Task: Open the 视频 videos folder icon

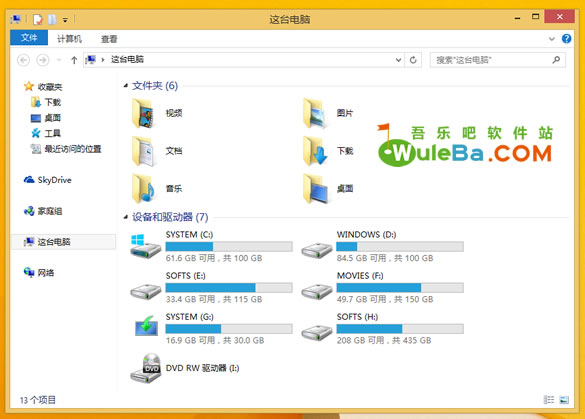Action: click(x=144, y=113)
